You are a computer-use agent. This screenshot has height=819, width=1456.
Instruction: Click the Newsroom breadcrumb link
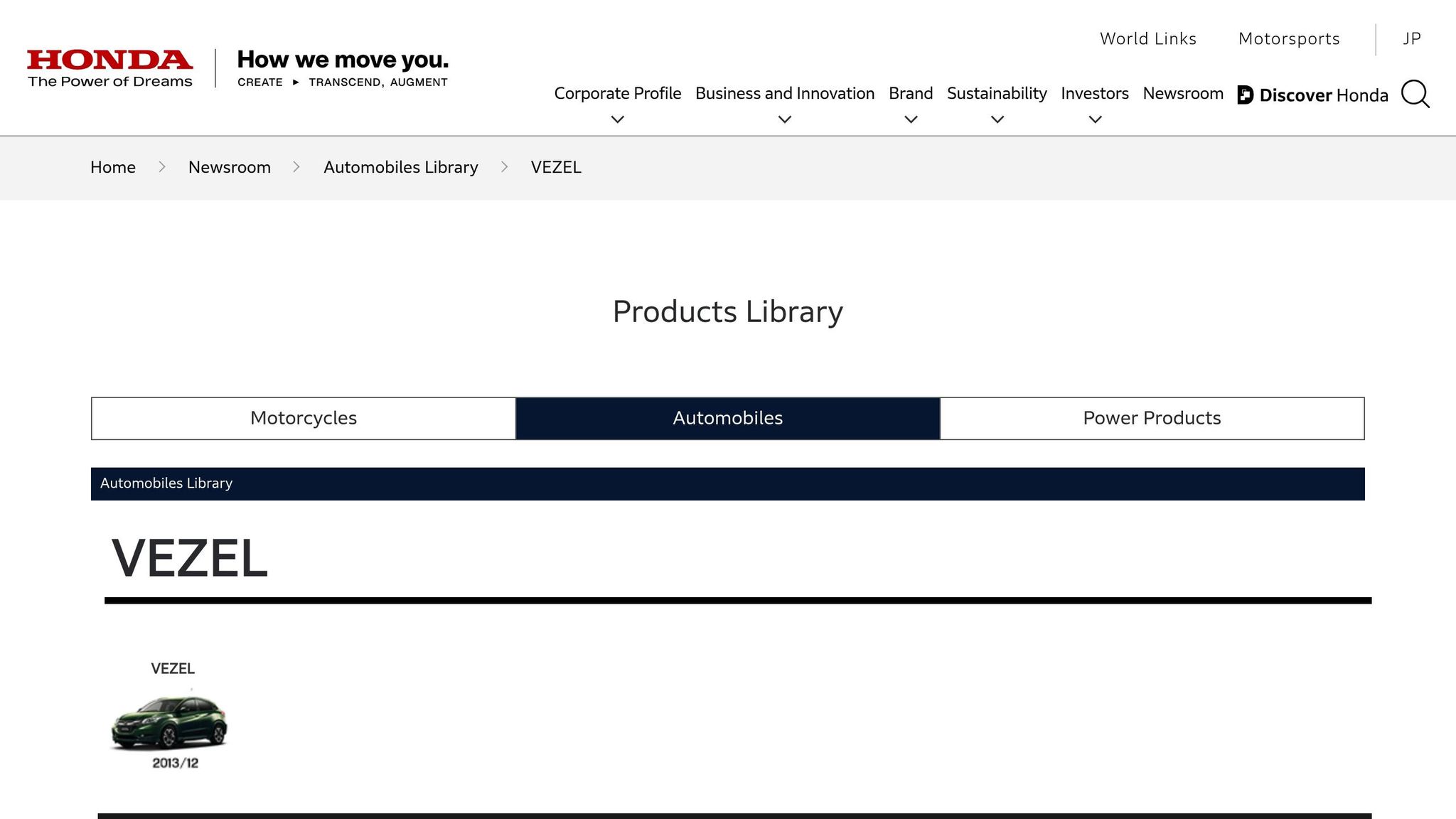coord(229,167)
